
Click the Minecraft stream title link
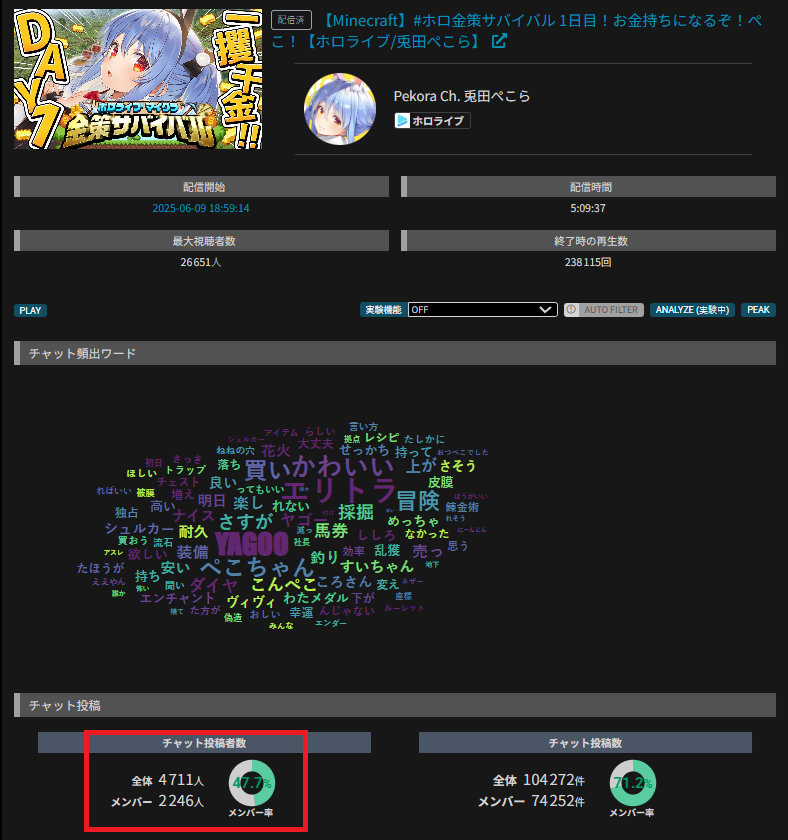click(516, 31)
